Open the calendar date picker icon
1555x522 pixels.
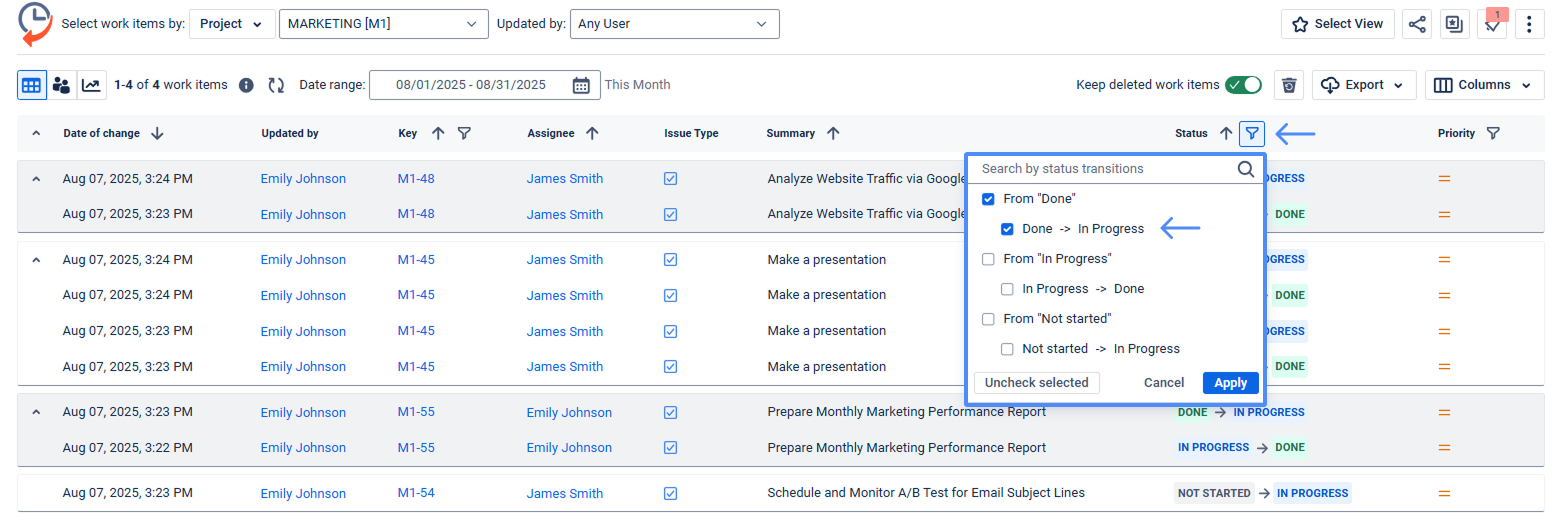click(581, 85)
